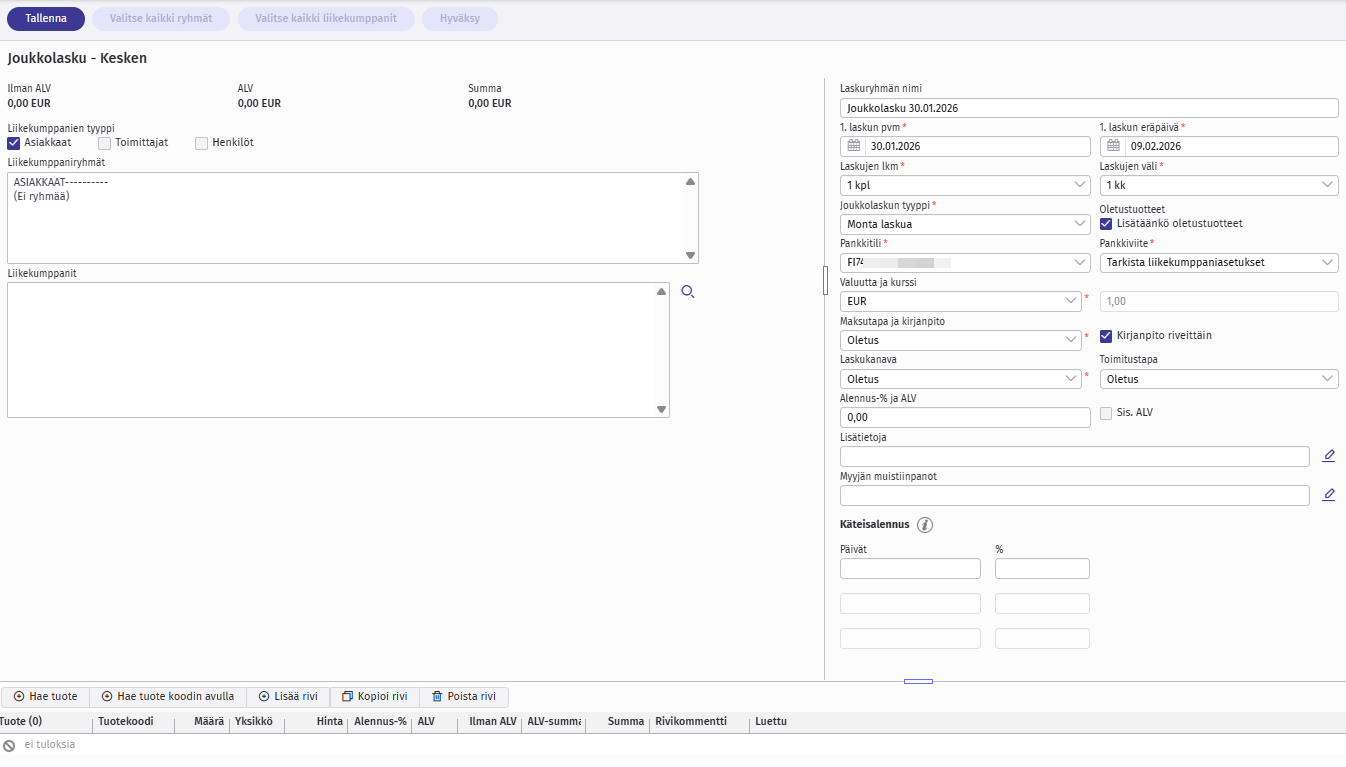This screenshot has height=767, width=1346.
Task: Select Hae tuote koodin avulla
Action: pos(168,697)
